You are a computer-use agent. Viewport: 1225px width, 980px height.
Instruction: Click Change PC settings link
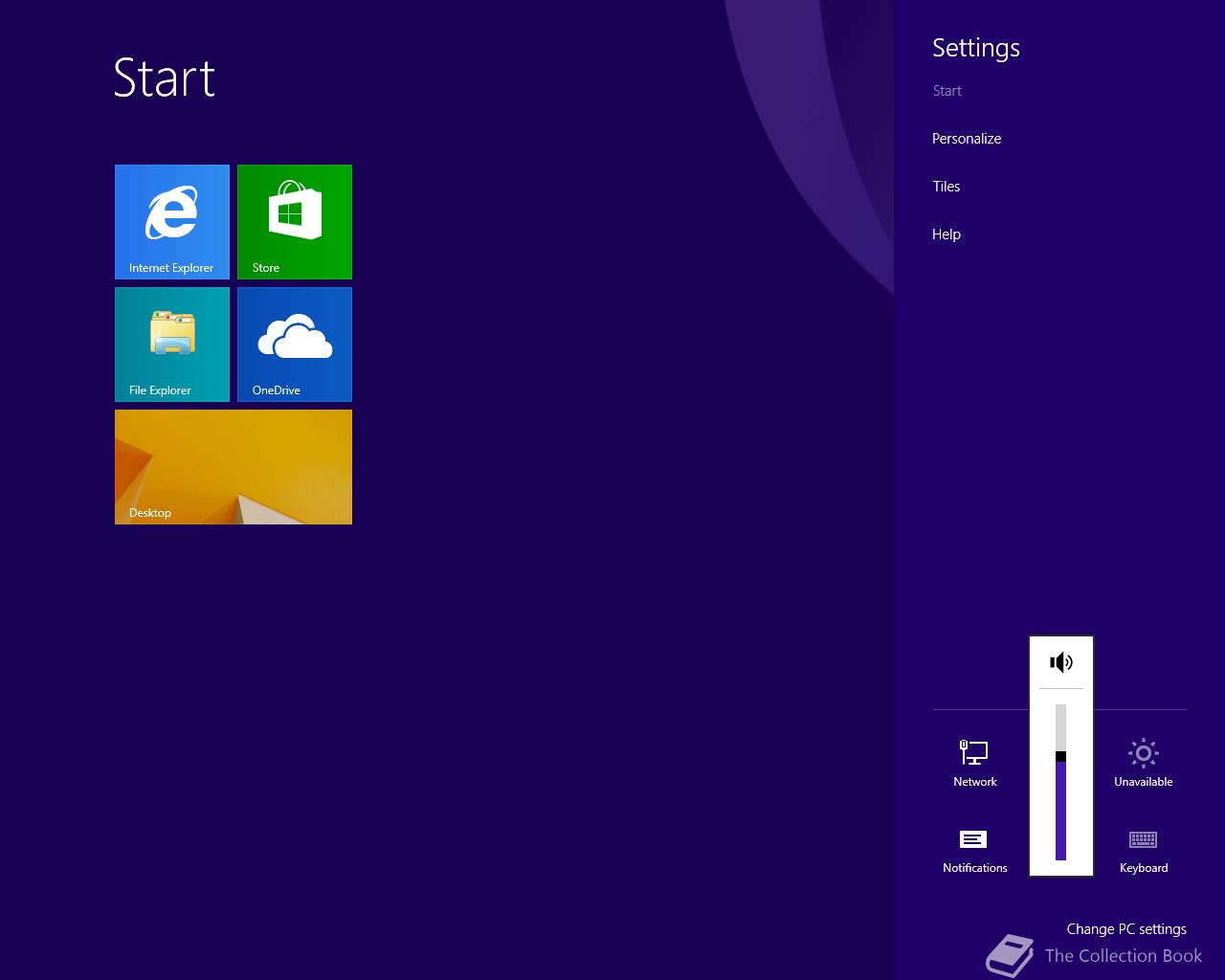point(1126,929)
